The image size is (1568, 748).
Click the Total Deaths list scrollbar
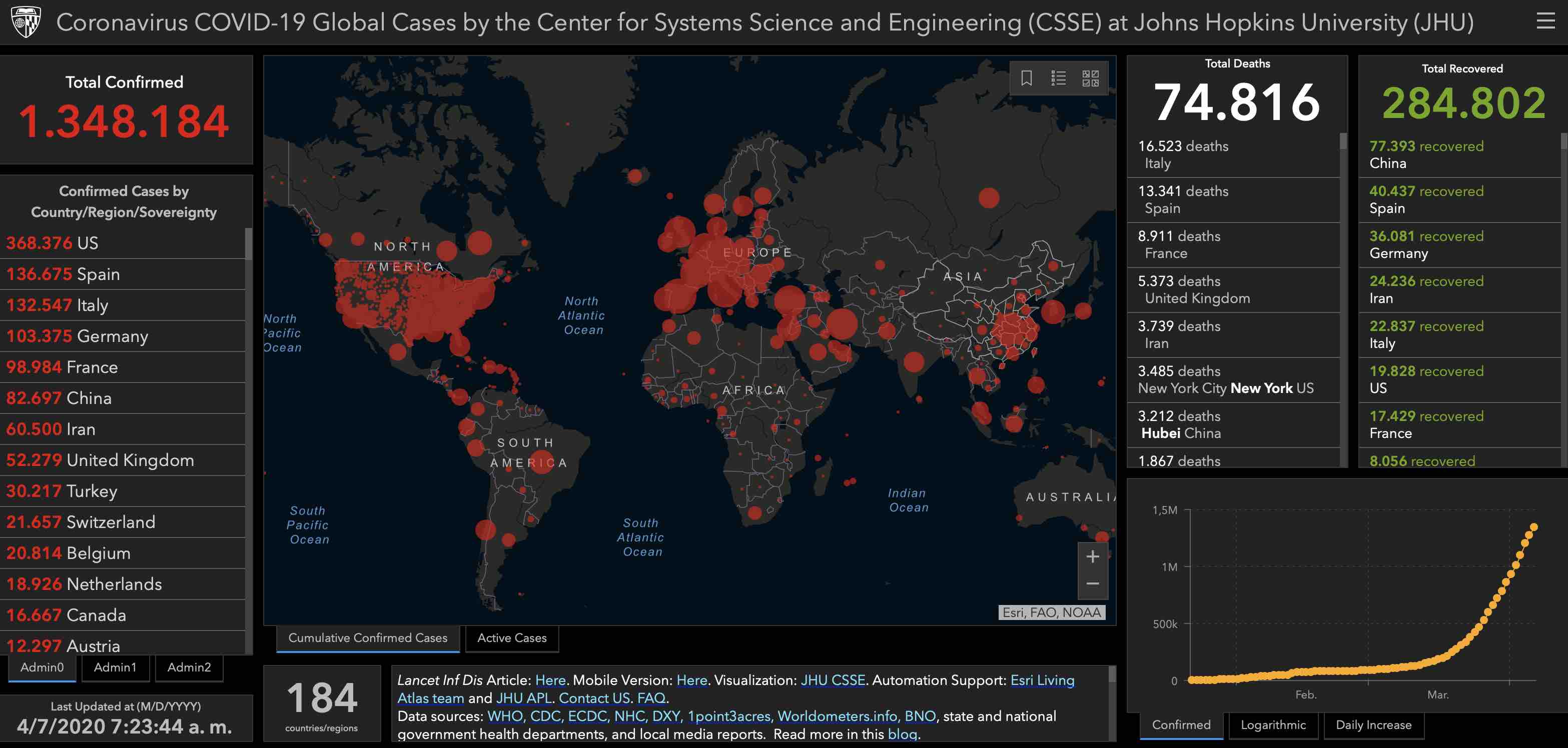[1343, 141]
